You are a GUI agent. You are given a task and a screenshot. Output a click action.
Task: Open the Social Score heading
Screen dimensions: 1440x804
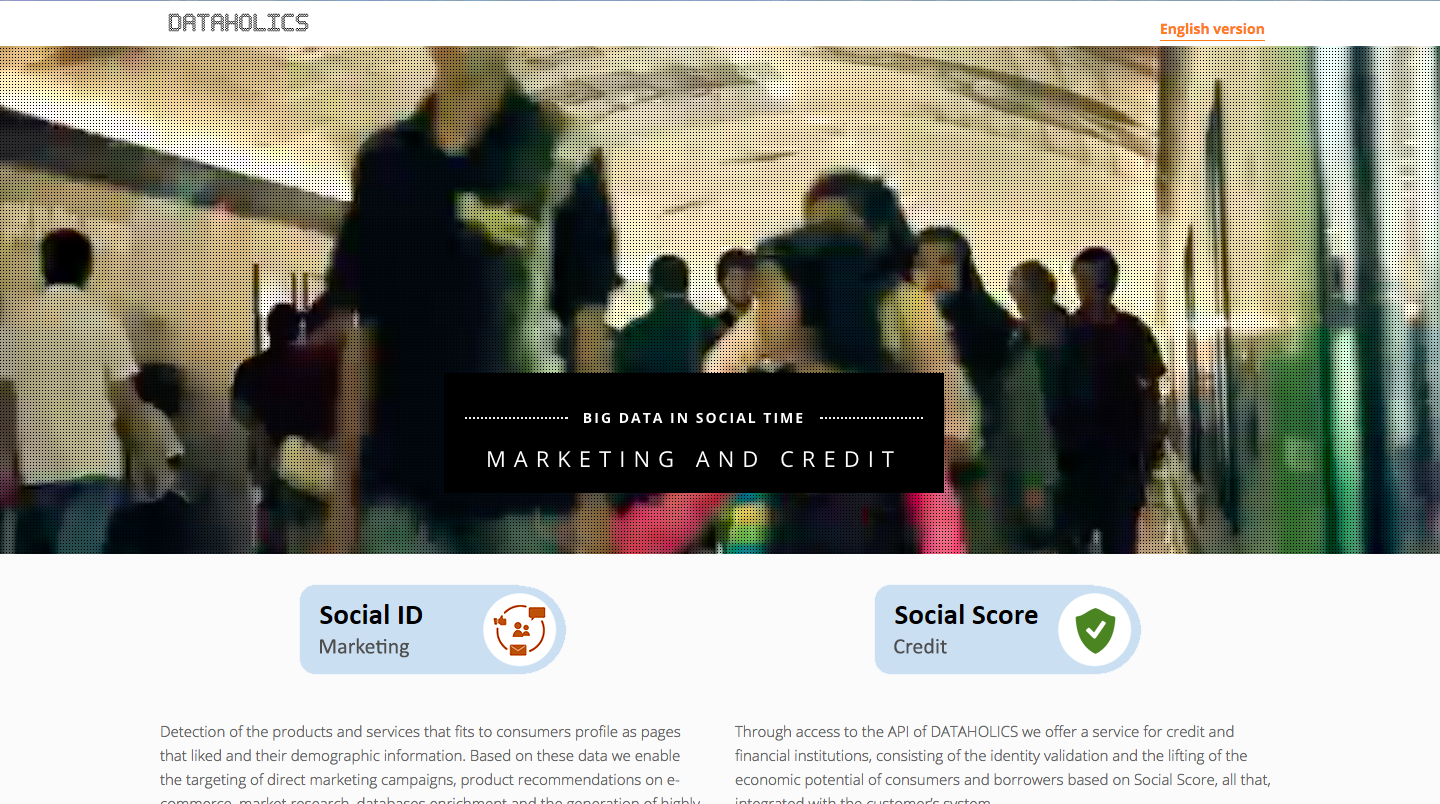pyautogui.click(x=966, y=615)
